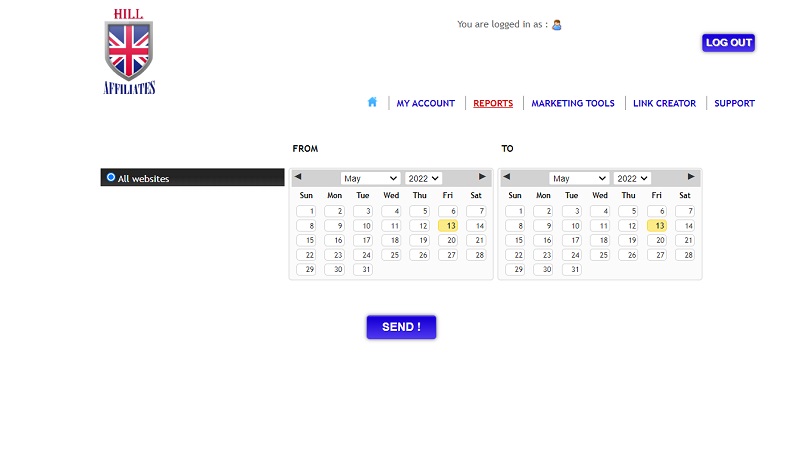The image size is (800, 457).
Task: Pick May 13 highlighted in TO calendar
Action: (x=657, y=225)
